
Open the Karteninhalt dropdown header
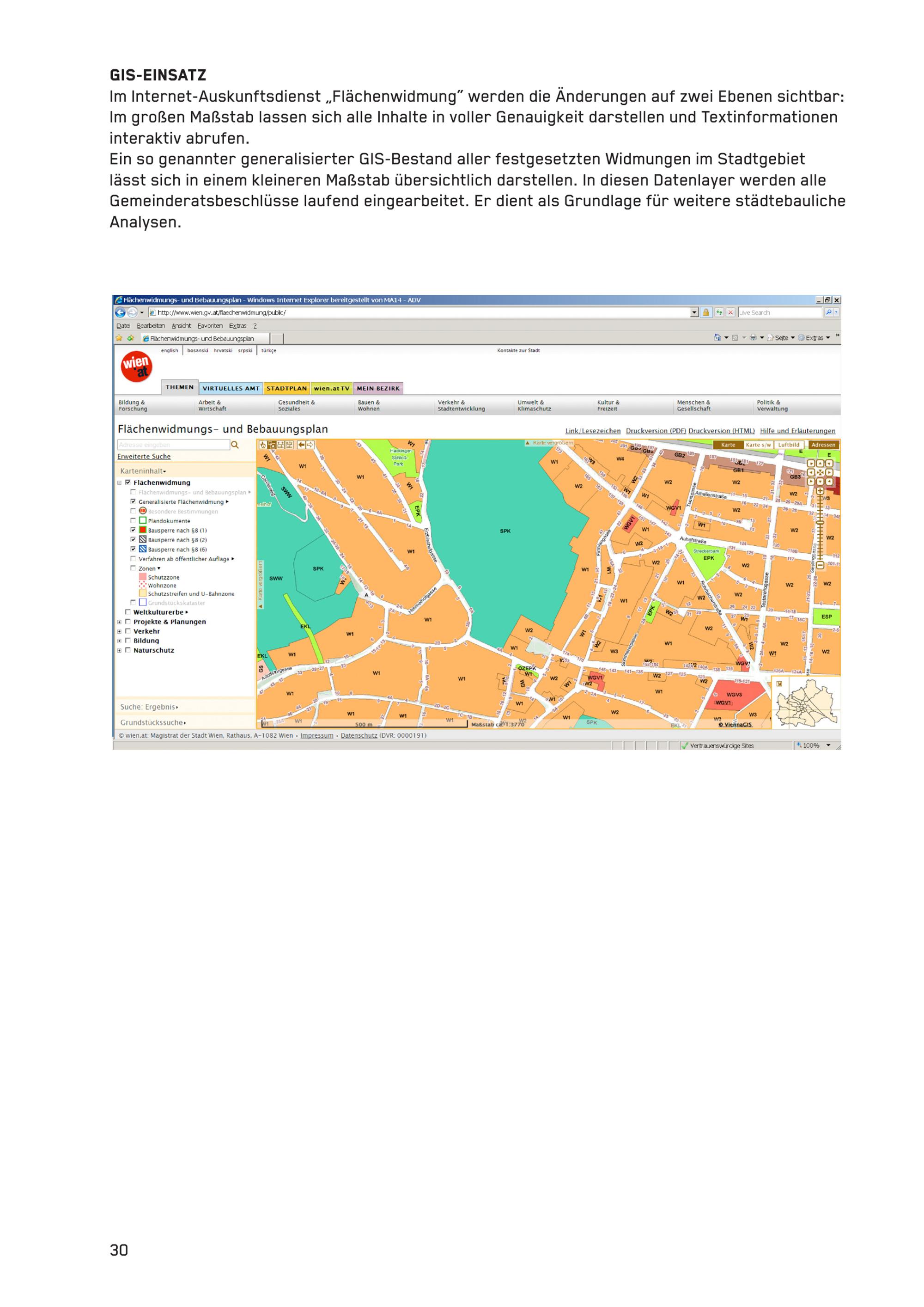(143, 471)
